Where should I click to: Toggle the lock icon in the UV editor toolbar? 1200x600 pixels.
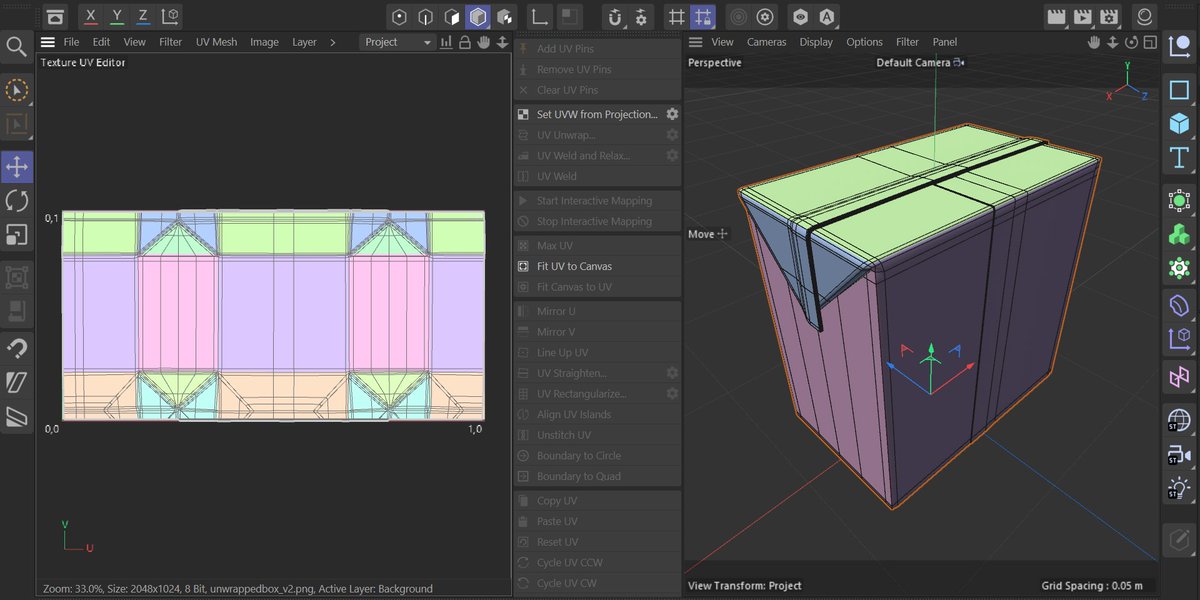[x=465, y=42]
